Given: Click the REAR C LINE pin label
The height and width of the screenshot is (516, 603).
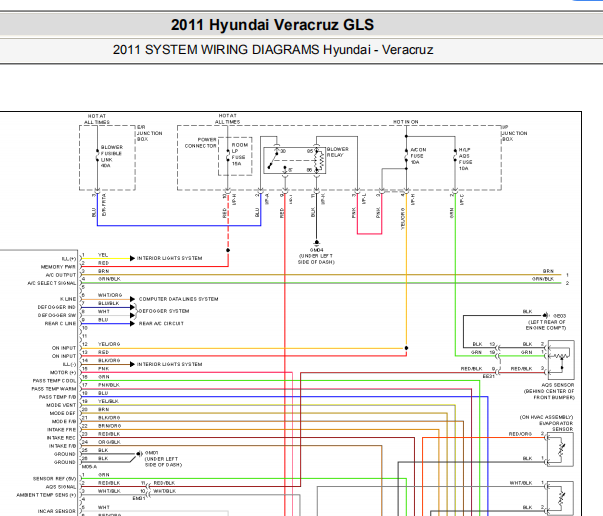Looking at the screenshot, I should click(x=60, y=323).
